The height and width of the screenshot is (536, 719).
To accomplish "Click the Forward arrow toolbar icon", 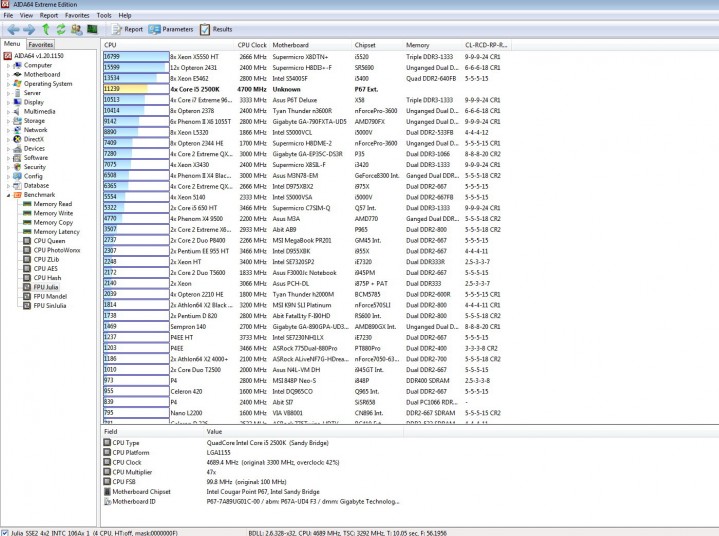I will pos(29,29).
